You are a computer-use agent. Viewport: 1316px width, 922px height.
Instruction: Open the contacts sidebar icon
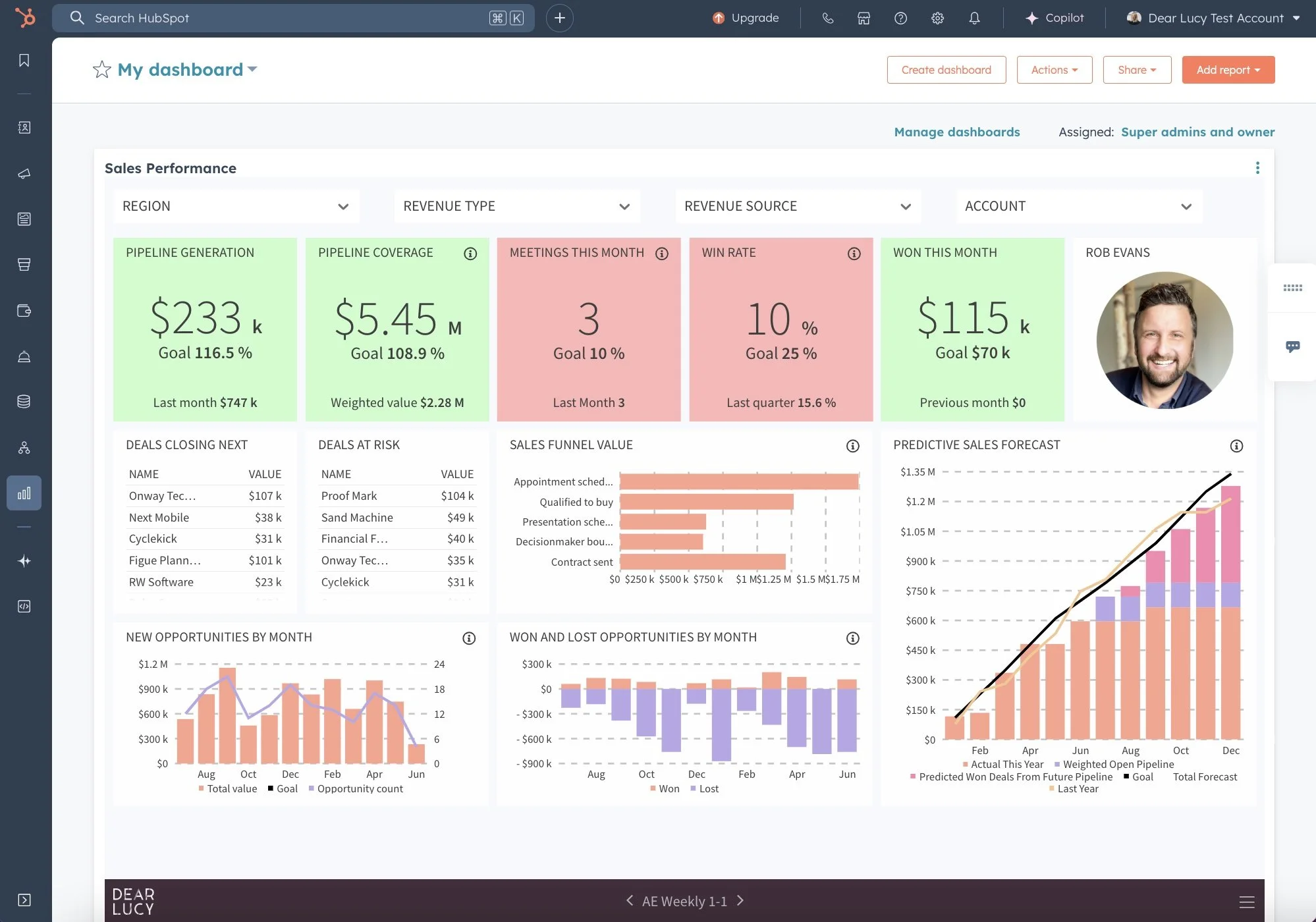click(x=24, y=127)
